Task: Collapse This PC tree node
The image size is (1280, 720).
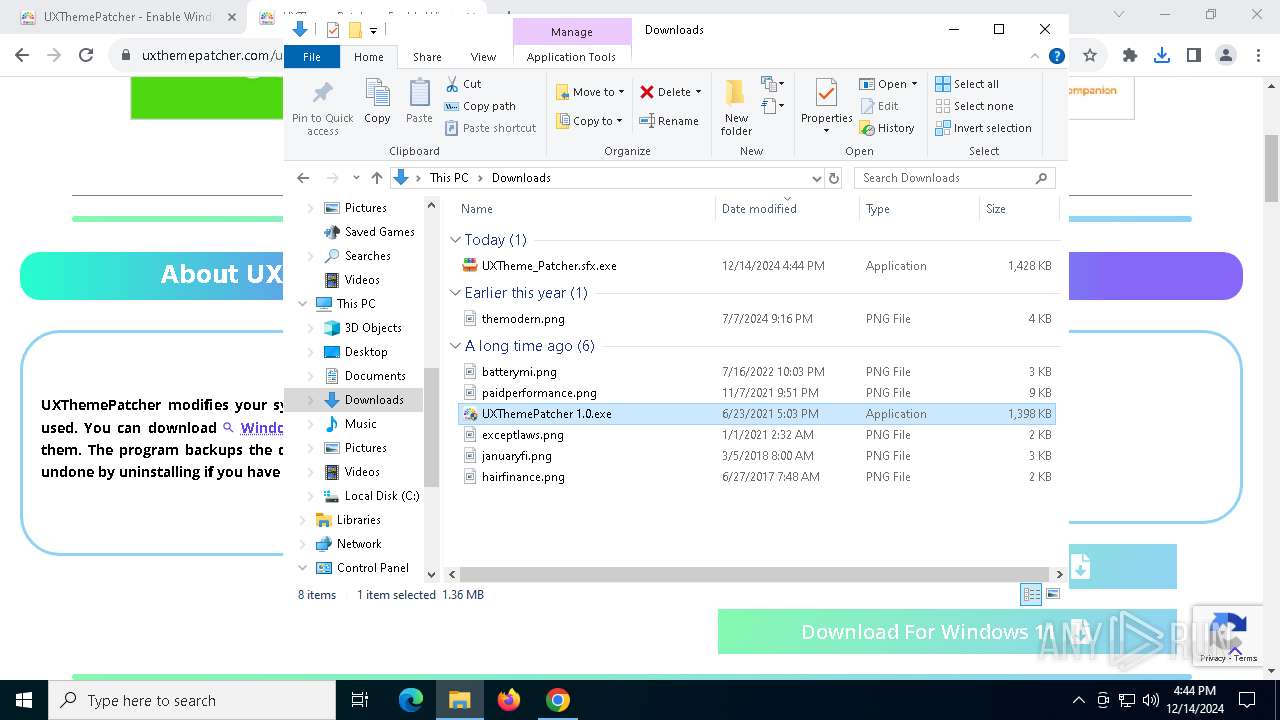Action: pos(303,304)
